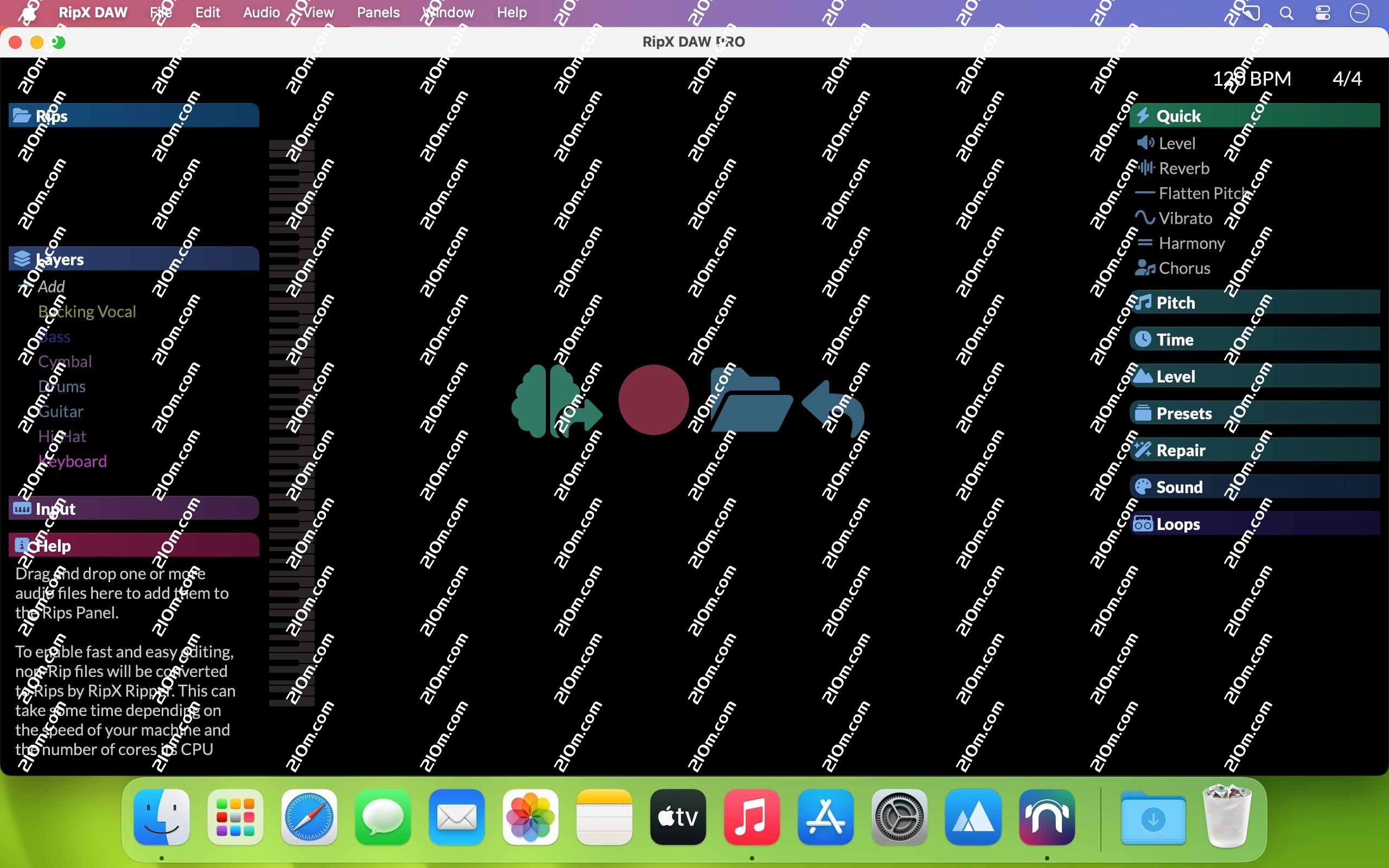Toggle the Drums layer
1389x868 pixels.
[62, 386]
